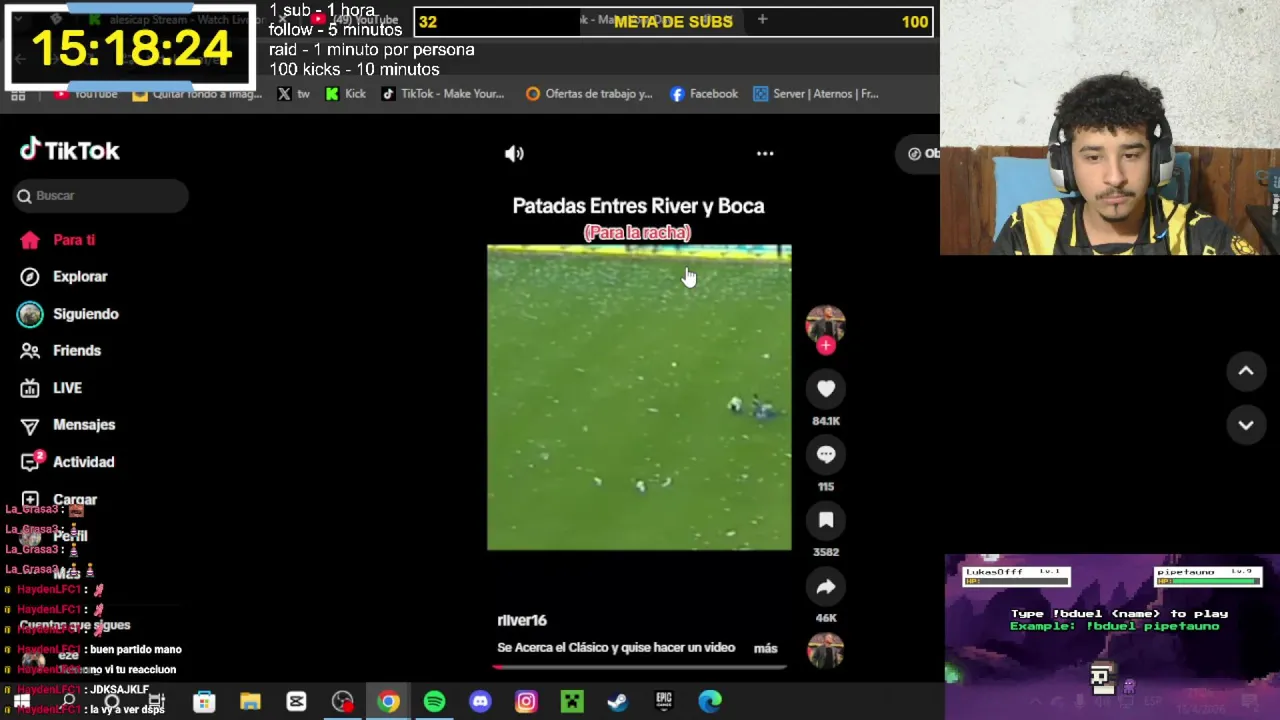Open TikTok - Make Your... bookmark
1280x720 pixels.
443,94
